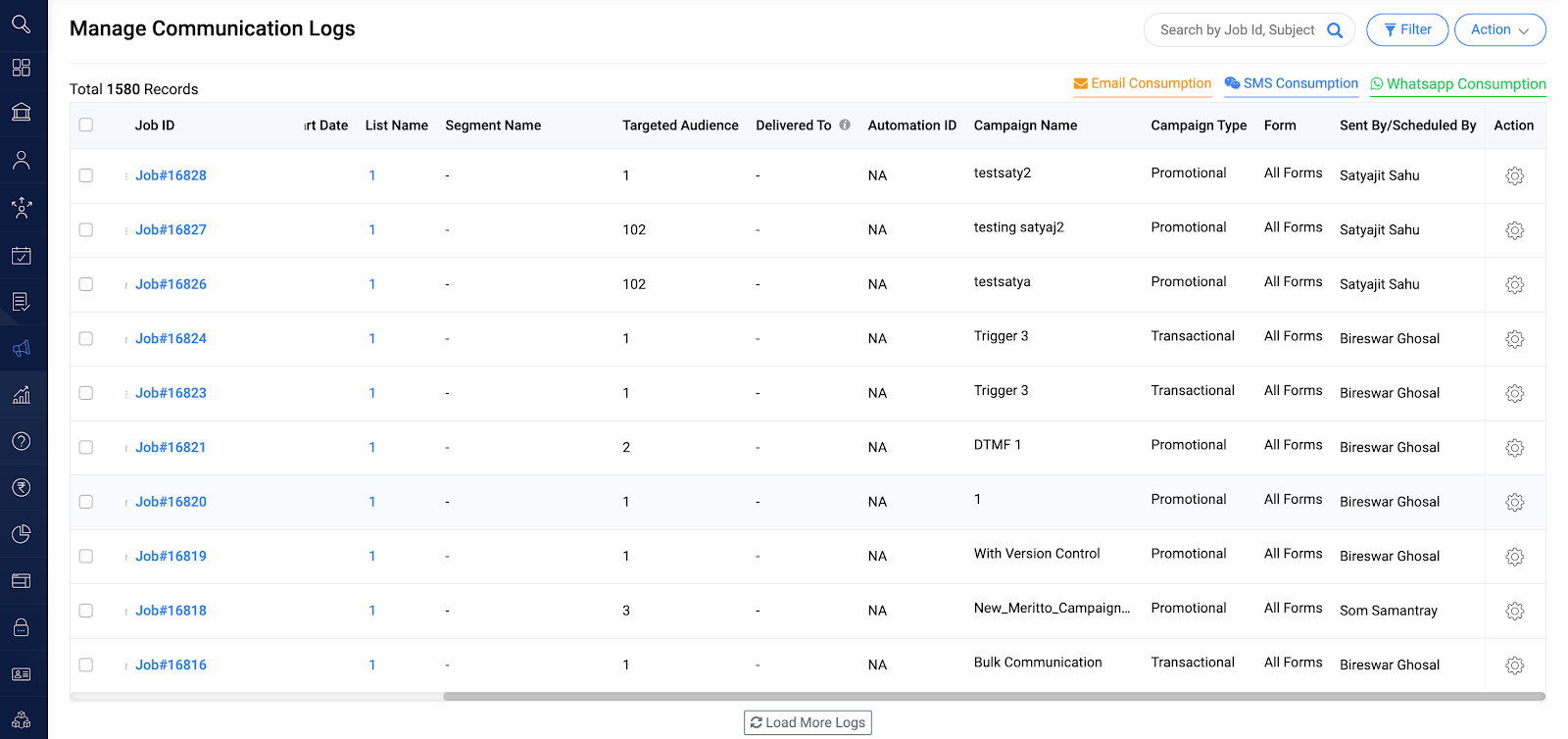
Task: Expand the Action dropdown button
Action: coord(1499,30)
